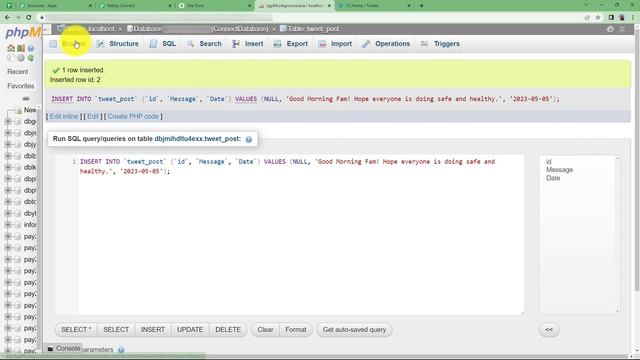Click the << insert column button

[x=549, y=330]
